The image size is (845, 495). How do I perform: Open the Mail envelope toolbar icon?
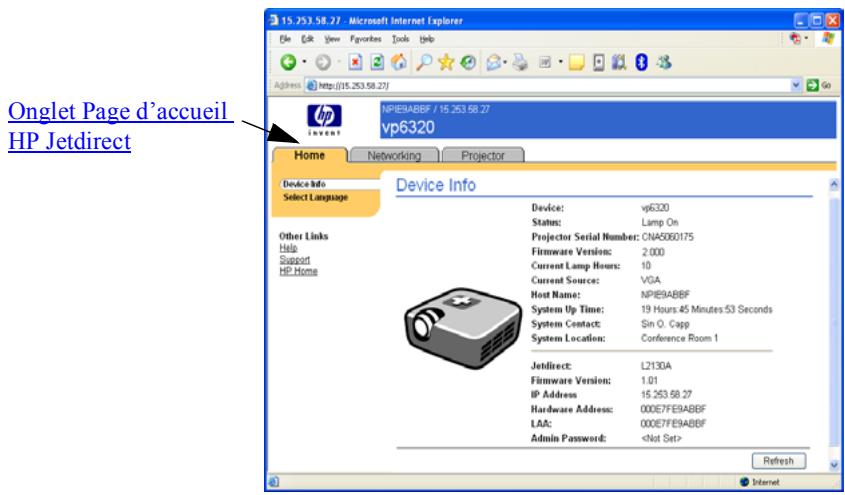[x=493, y=62]
